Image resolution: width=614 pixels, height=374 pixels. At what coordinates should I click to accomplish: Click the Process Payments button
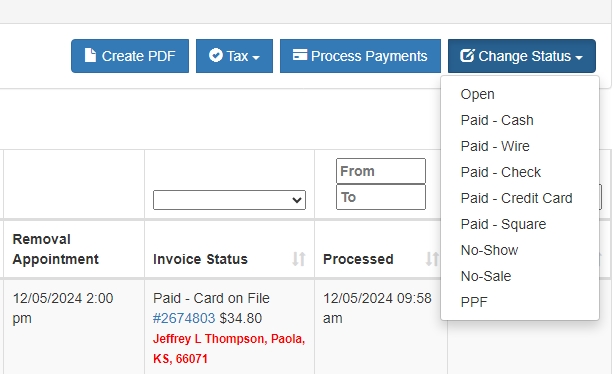point(360,56)
